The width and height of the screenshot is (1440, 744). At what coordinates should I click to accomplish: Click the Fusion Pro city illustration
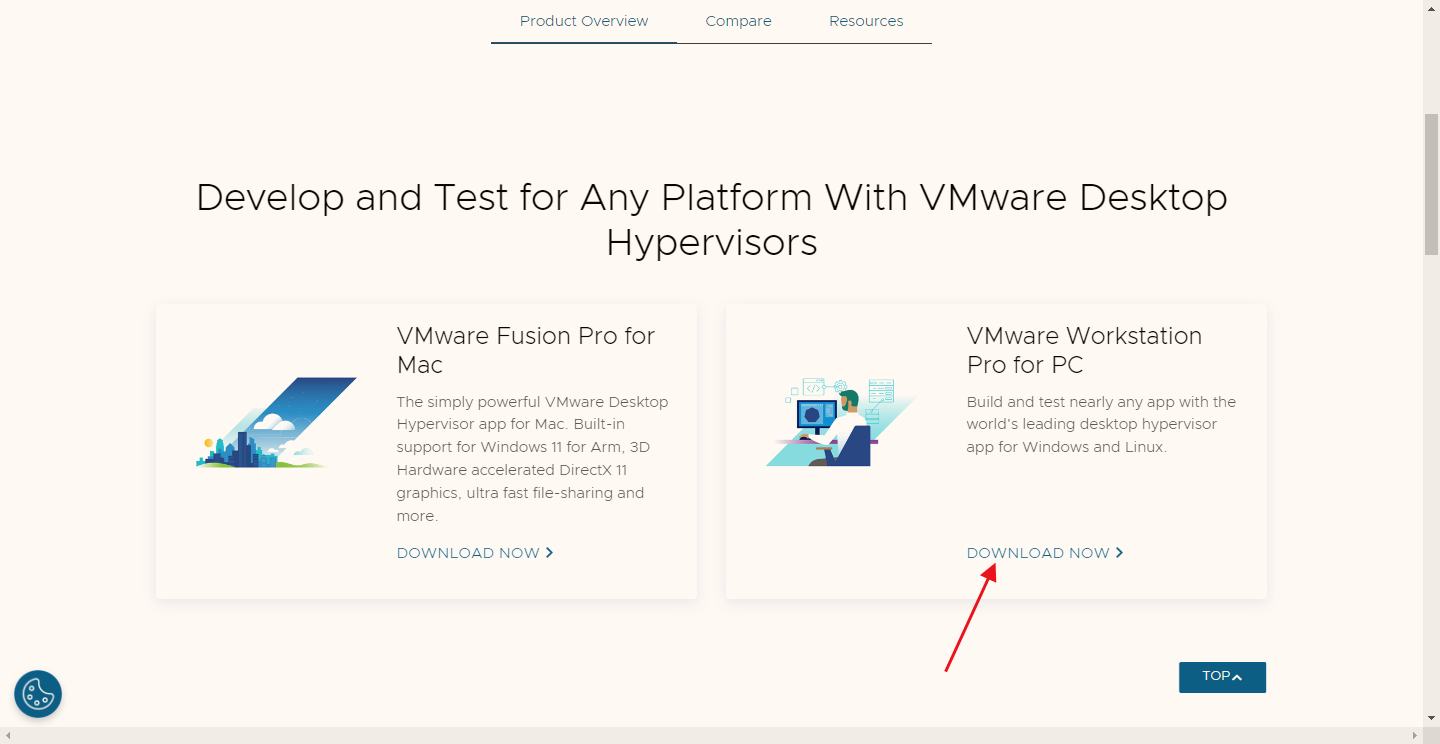click(276, 423)
